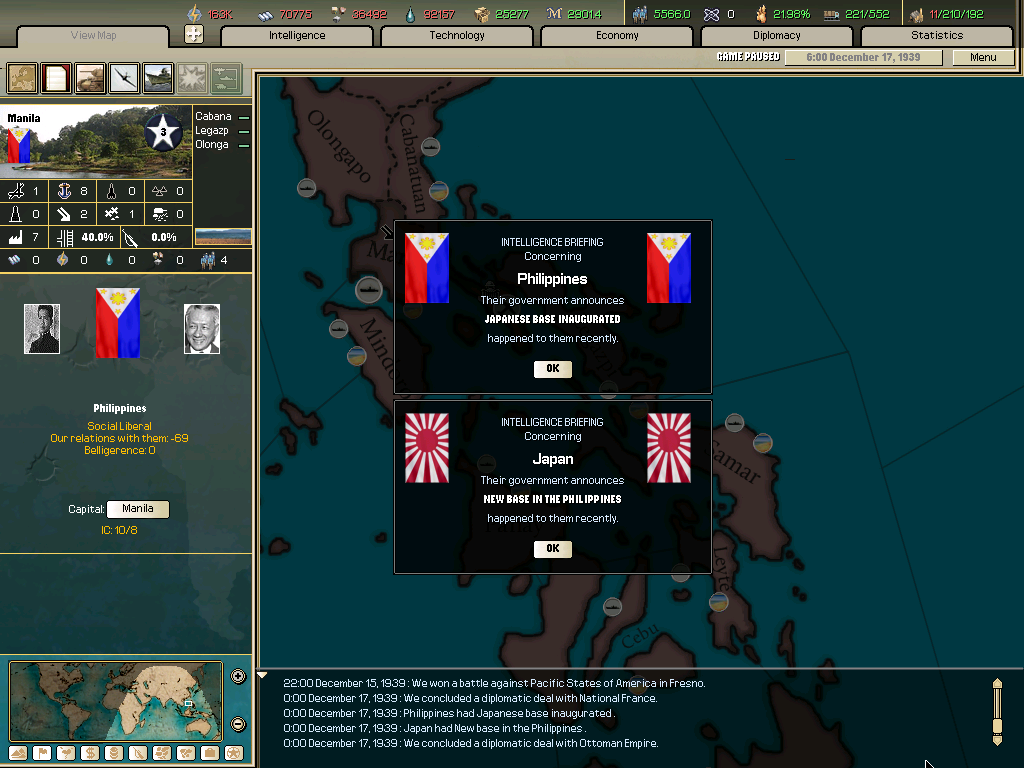The height and width of the screenshot is (768, 1024).
Task: Select the coins resources map mode on minimap
Action: (114, 753)
